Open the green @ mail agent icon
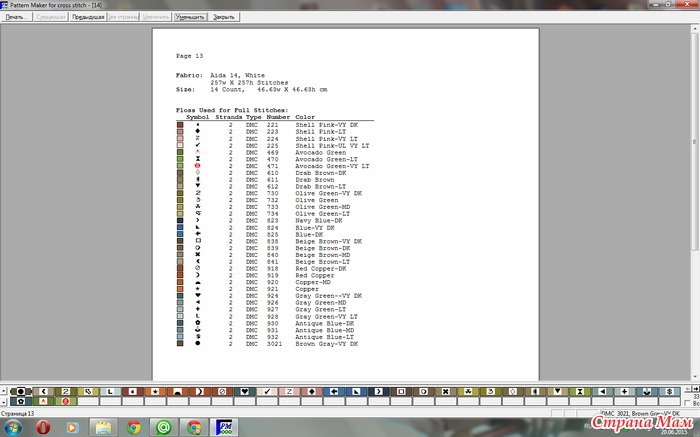This screenshot has width=700, height=437. point(163,428)
